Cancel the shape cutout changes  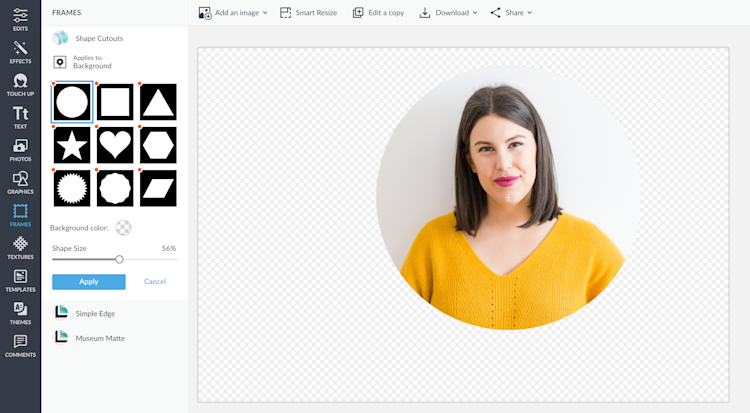point(155,281)
